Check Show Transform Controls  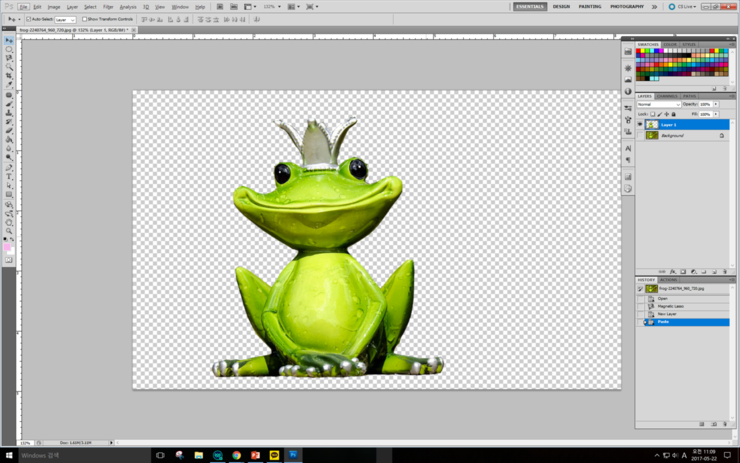[x=85, y=19]
